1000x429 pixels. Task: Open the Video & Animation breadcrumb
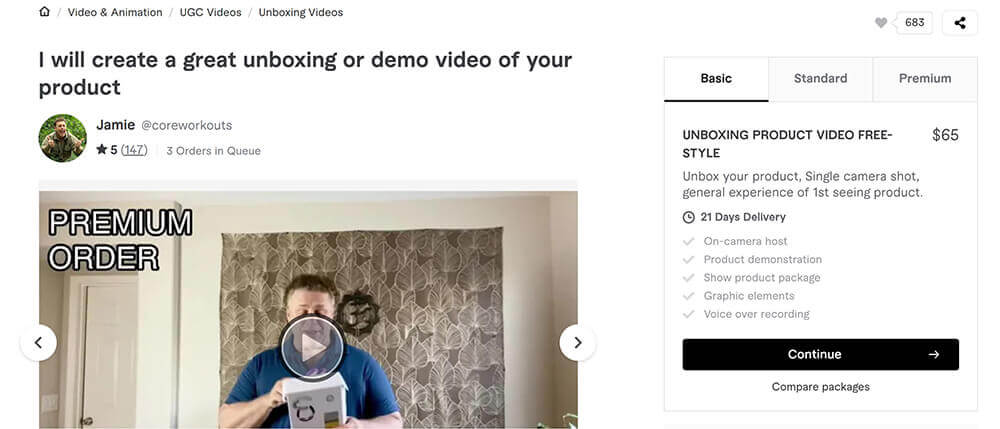115,12
